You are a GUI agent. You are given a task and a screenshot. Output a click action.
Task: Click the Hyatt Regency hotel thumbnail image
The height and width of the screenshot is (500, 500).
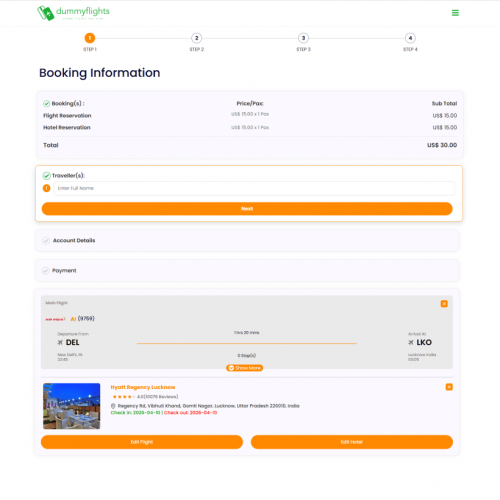coord(72,406)
